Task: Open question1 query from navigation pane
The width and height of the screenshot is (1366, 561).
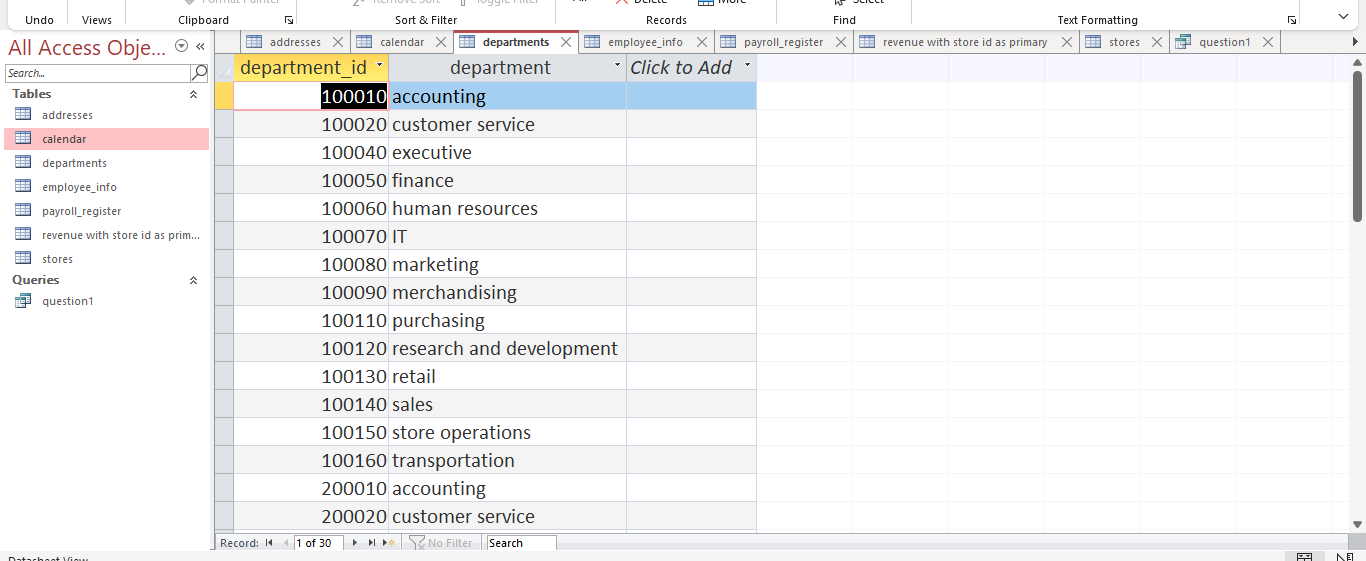Action: coord(67,301)
